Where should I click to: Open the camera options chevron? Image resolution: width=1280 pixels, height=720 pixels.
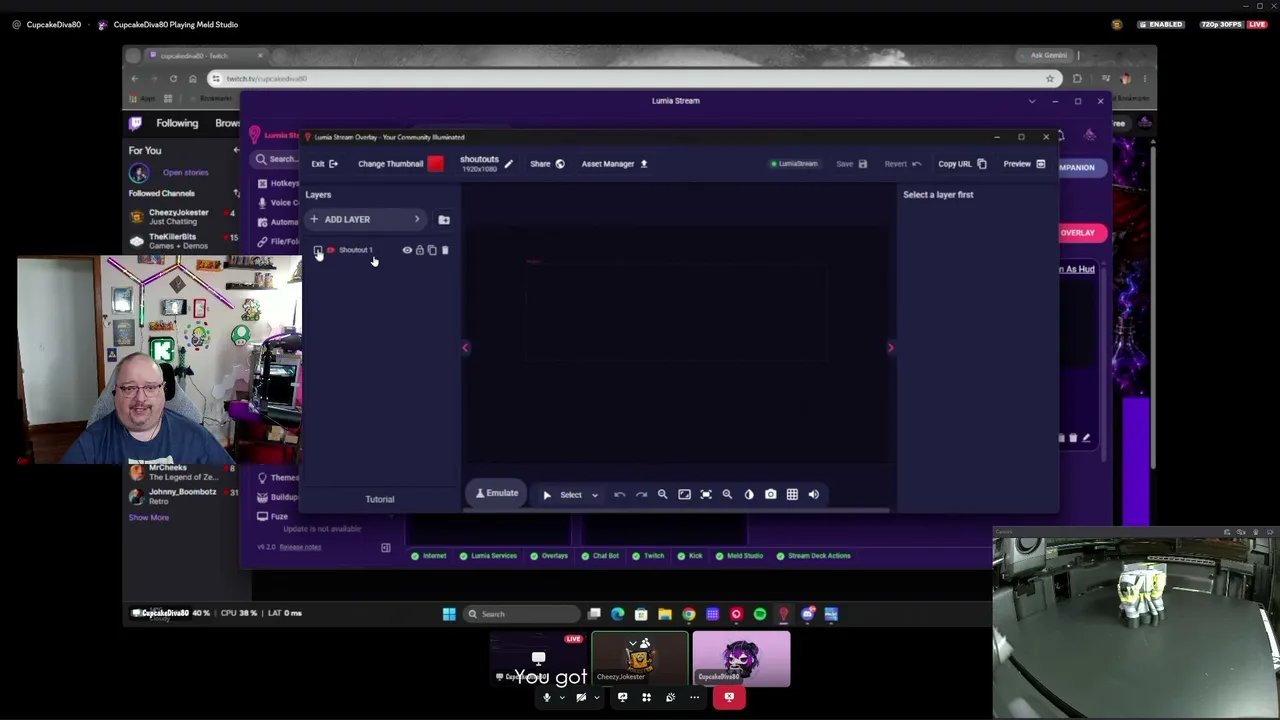(x=597, y=697)
